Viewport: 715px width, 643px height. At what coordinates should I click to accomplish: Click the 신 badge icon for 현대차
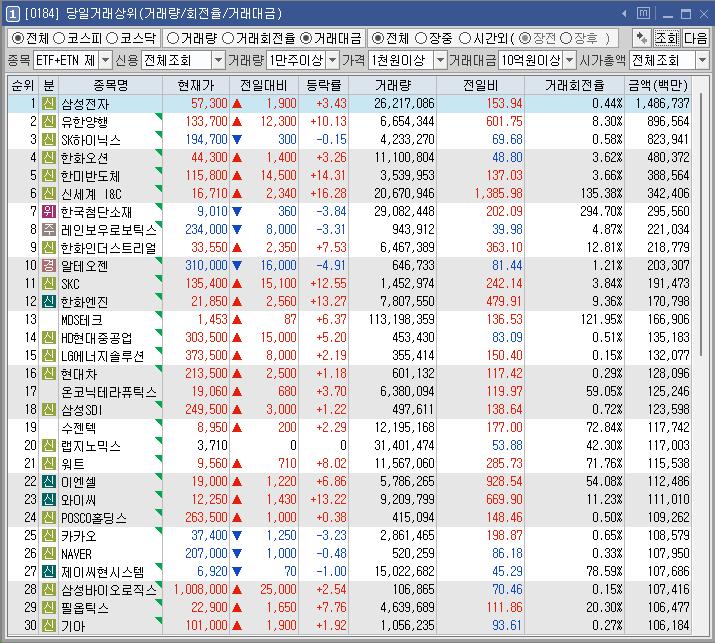[x=49, y=373]
